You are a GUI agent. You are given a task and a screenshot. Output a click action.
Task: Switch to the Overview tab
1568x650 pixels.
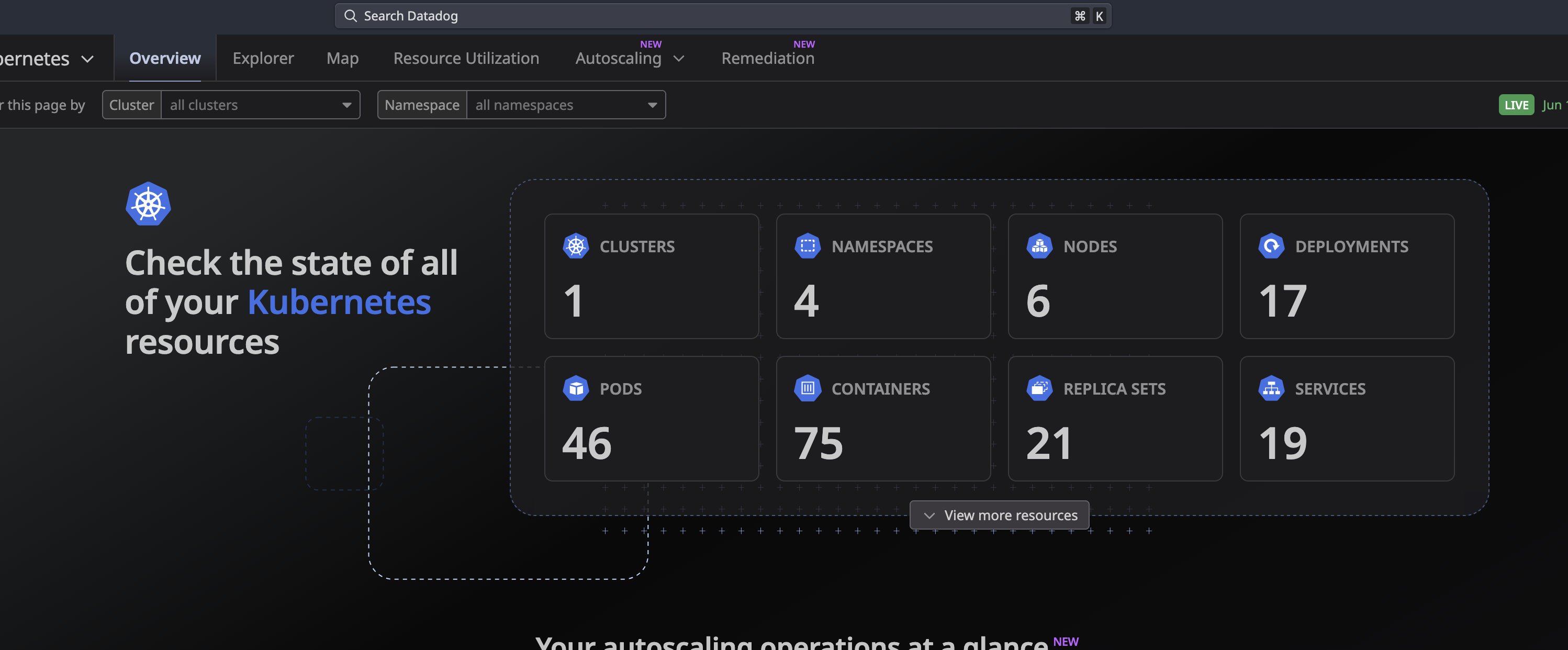[x=165, y=58]
